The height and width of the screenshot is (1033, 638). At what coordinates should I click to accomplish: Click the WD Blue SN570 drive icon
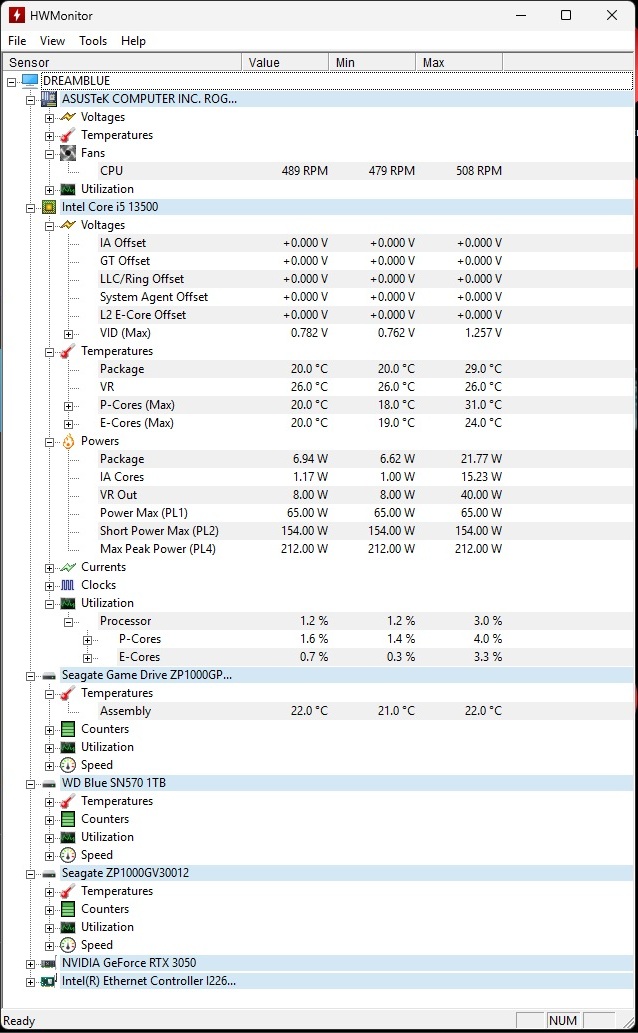point(49,783)
